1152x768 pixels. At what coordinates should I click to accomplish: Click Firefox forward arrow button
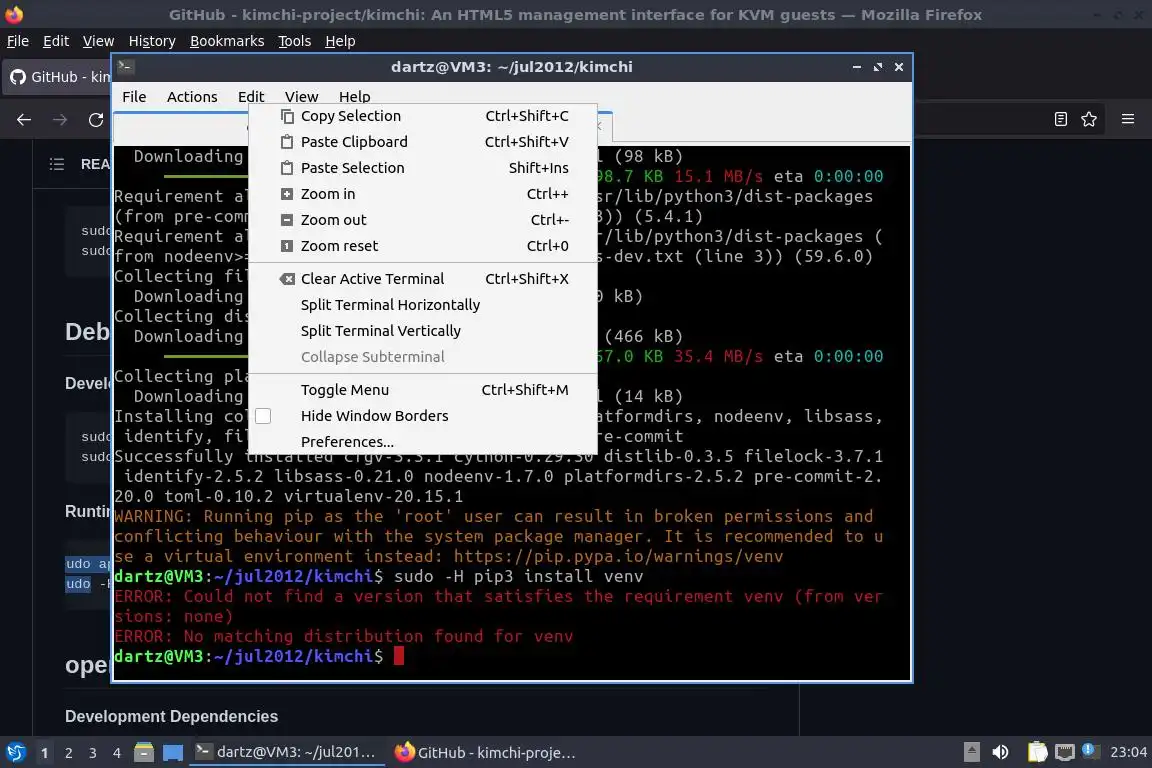60,119
